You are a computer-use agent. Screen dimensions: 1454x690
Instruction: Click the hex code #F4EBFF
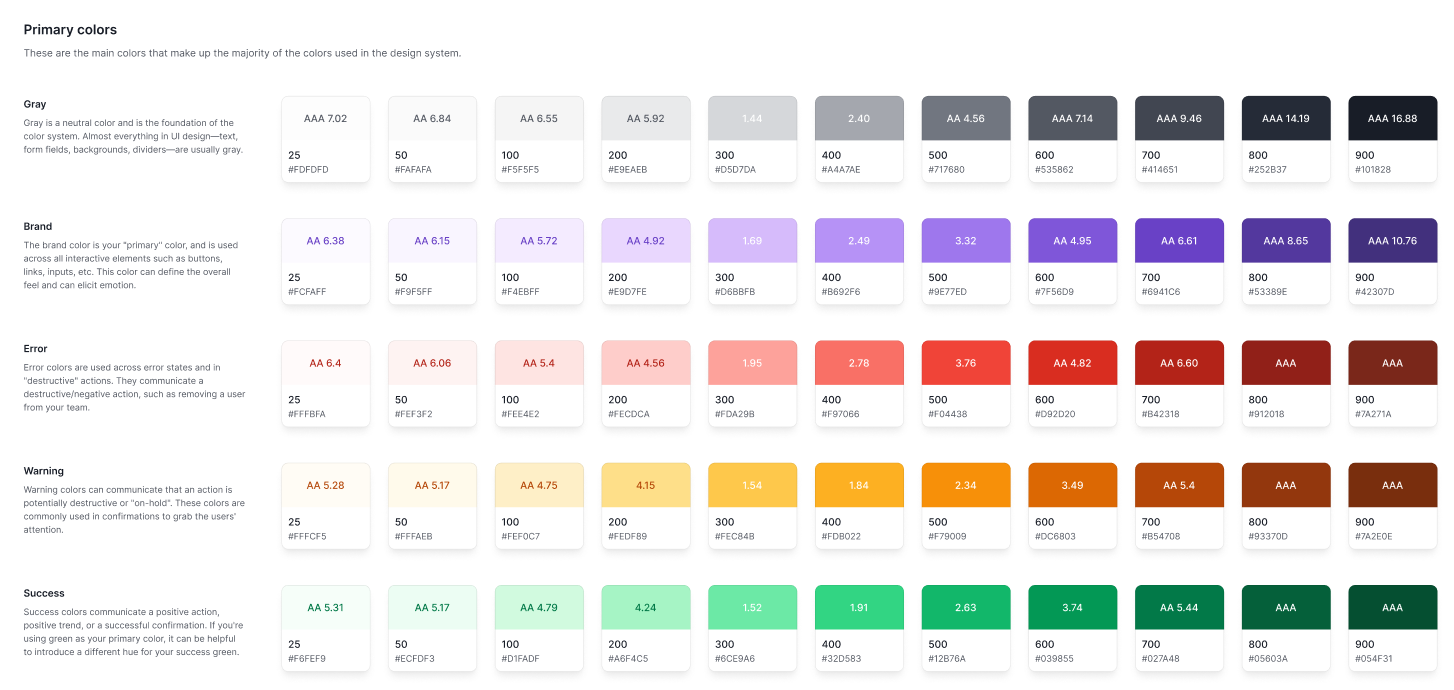(x=520, y=292)
